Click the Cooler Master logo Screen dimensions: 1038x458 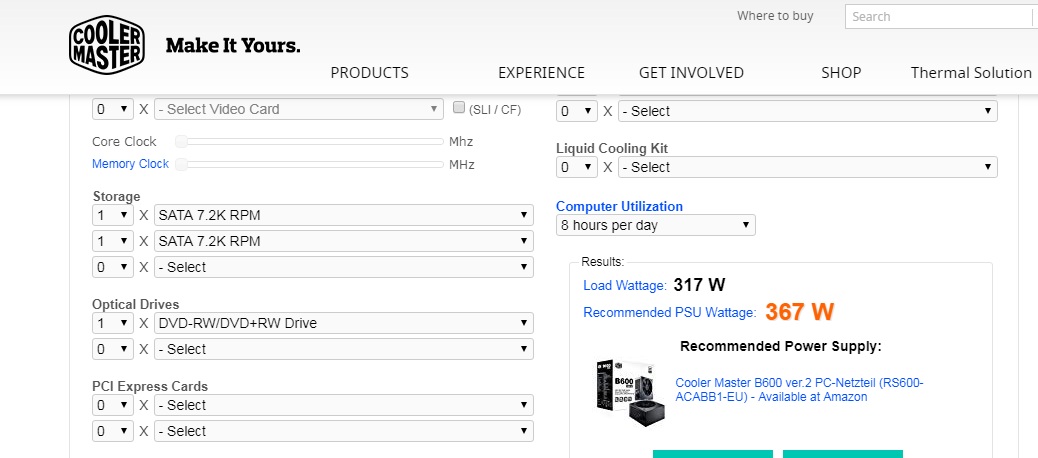pyautogui.click(x=106, y=46)
